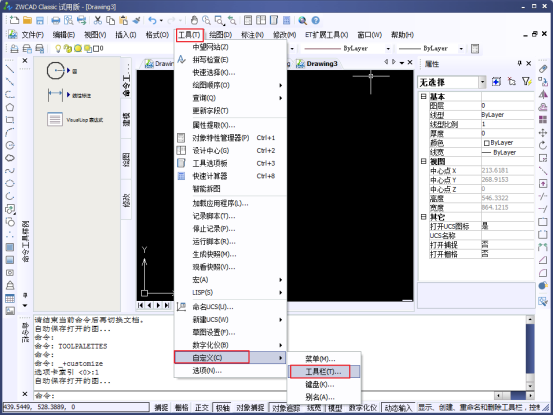Image resolution: width=553 pixels, height=416 pixels.
Task: Toggle 线宽 lineweight display in status bar
Action: pyautogui.click(x=314, y=408)
